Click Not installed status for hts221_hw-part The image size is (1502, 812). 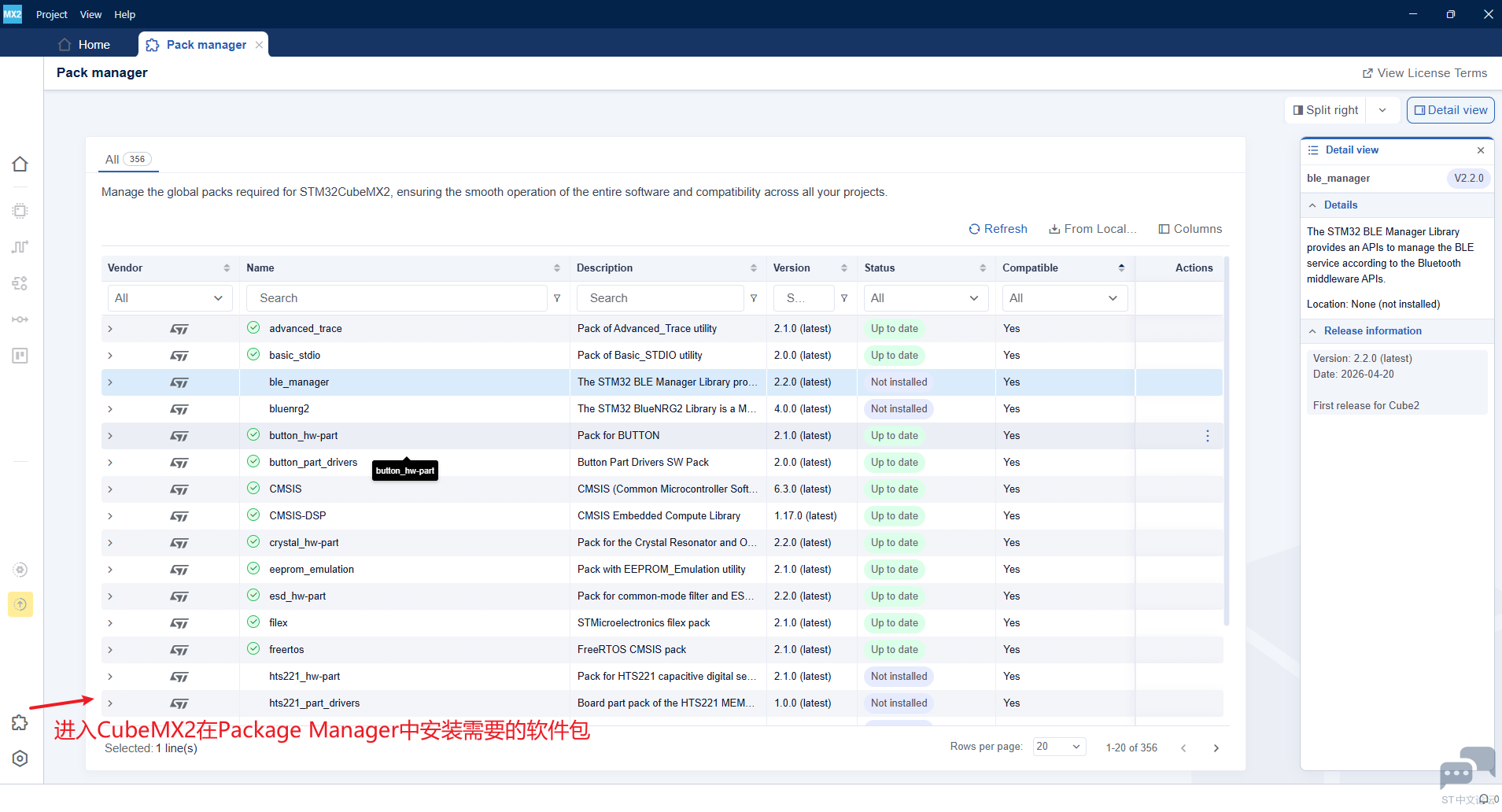pos(899,677)
